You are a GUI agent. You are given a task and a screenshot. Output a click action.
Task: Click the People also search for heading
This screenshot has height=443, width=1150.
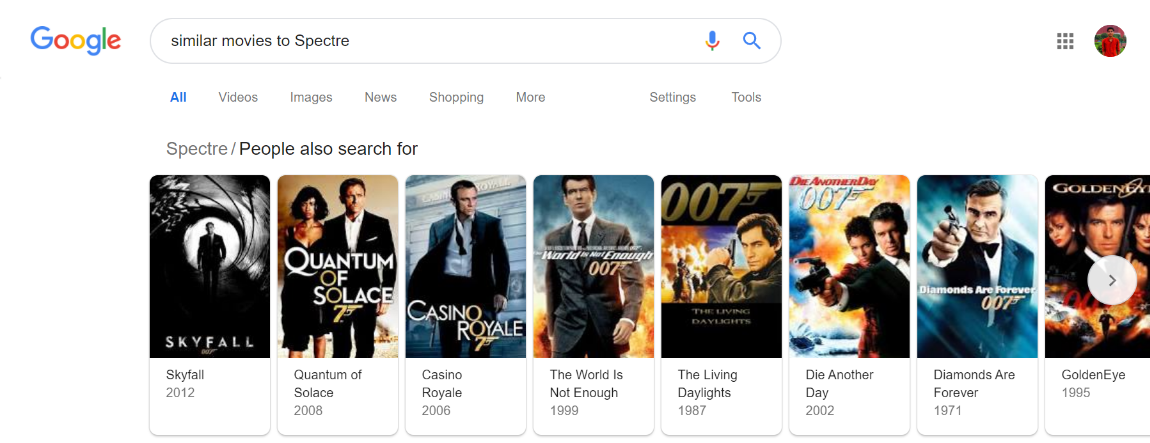click(x=329, y=149)
